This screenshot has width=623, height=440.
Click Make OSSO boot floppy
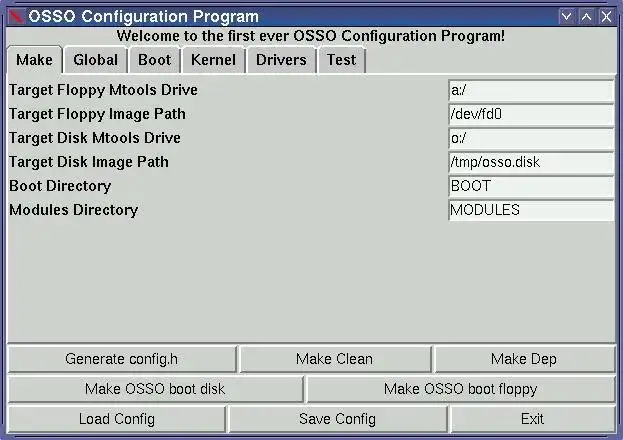click(x=460, y=389)
